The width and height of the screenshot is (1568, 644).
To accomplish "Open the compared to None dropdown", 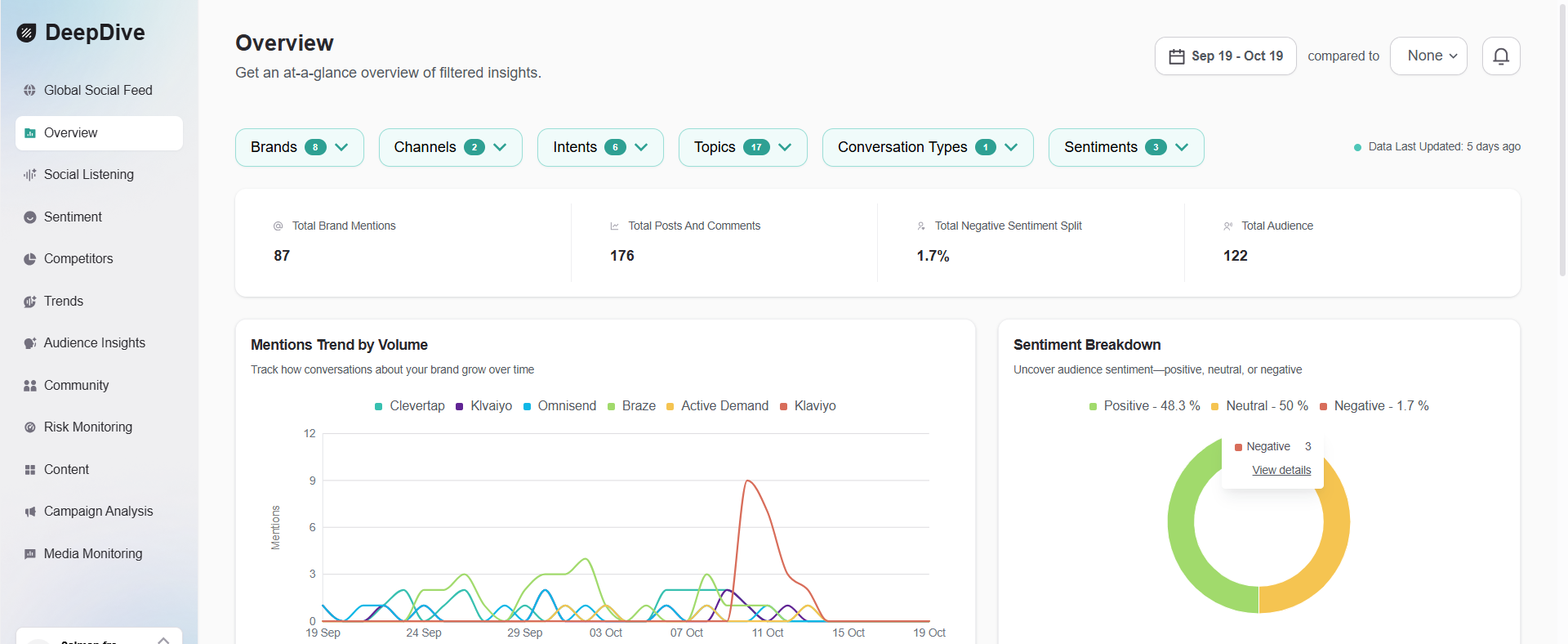I will pyautogui.click(x=1428, y=56).
